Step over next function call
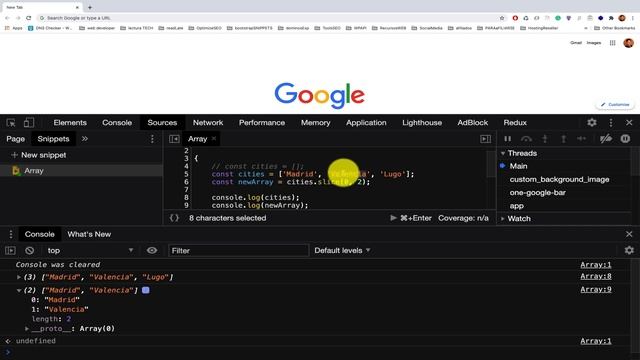This screenshot has width=640, height=360. [526, 139]
